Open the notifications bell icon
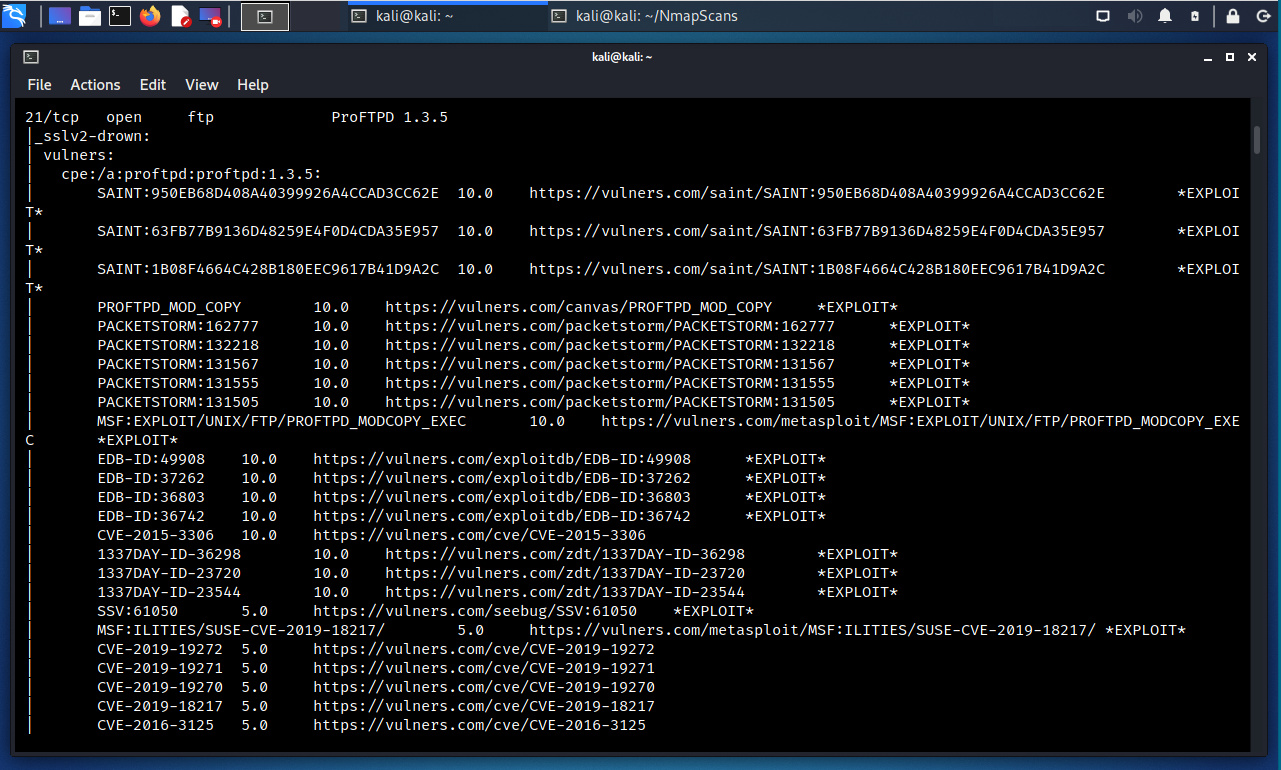This screenshot has width=1281, height=770. (x=1165, y=16)
